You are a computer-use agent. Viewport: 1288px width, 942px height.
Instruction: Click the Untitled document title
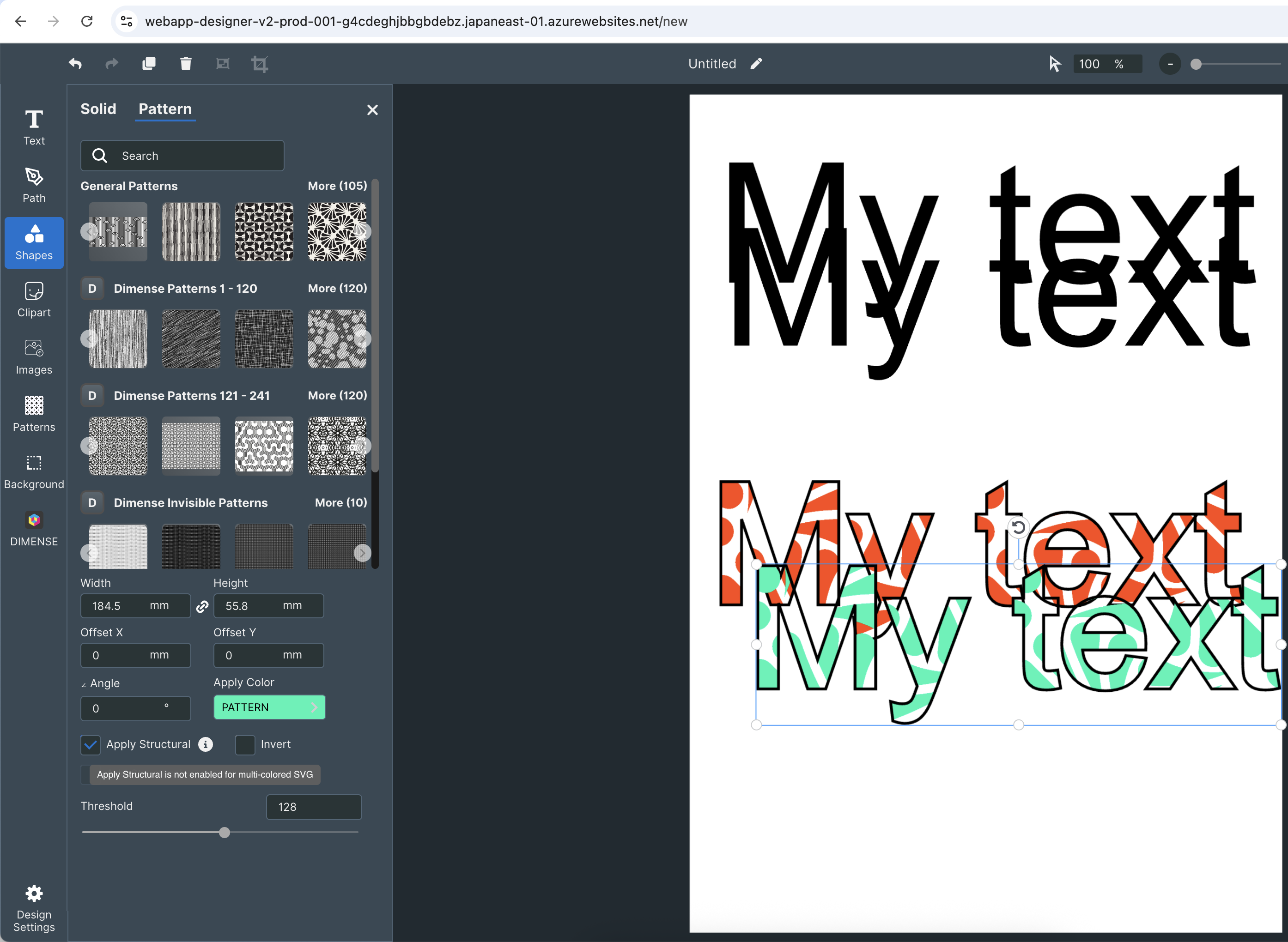[x=712, y=63]
